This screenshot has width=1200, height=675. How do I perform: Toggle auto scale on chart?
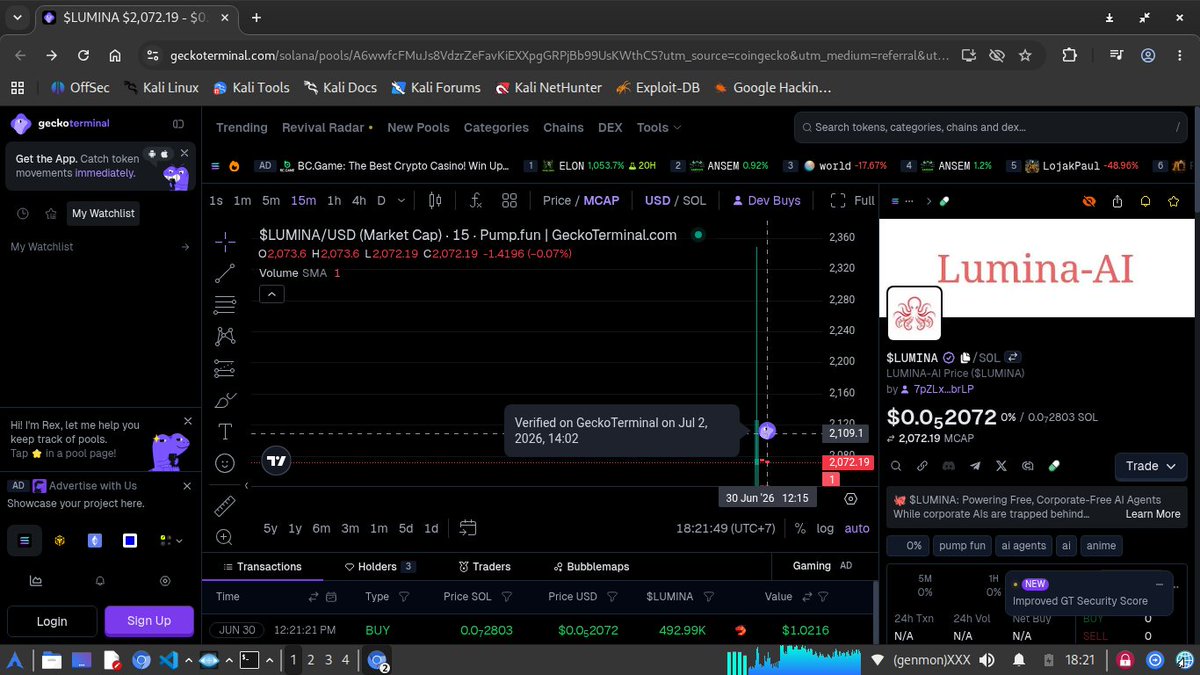[x=857, y=528]
